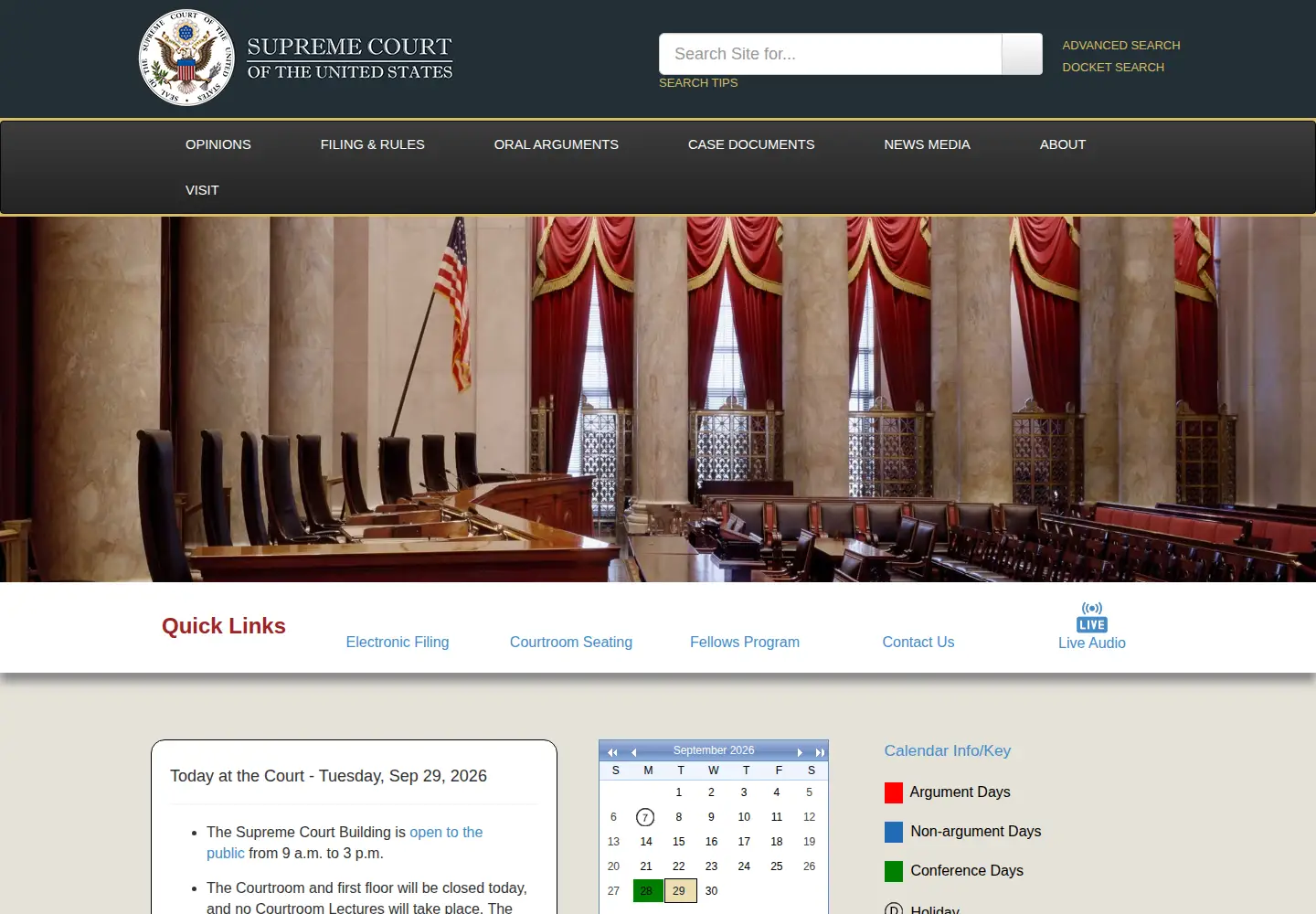This screenshot has height=914, width=1316.
Task: Go to Courtroom Seating quick link
Action: pos(570,642)
